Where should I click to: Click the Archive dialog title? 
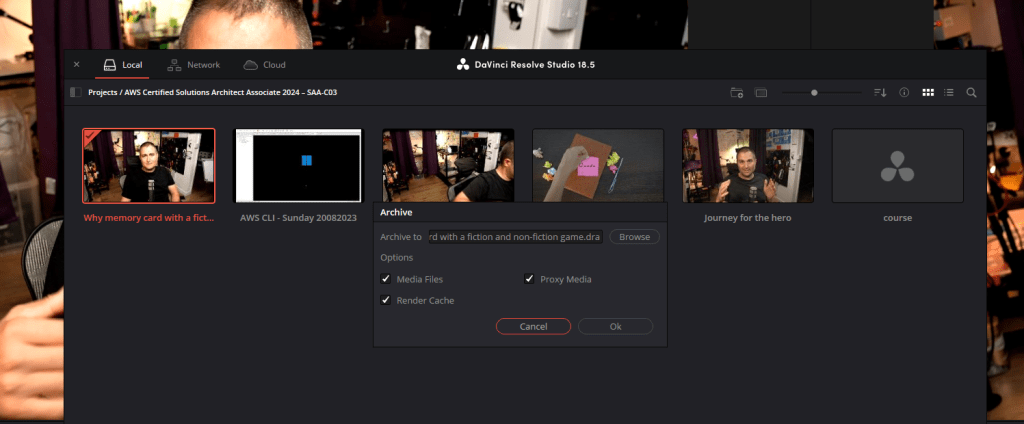click(396, 212)
